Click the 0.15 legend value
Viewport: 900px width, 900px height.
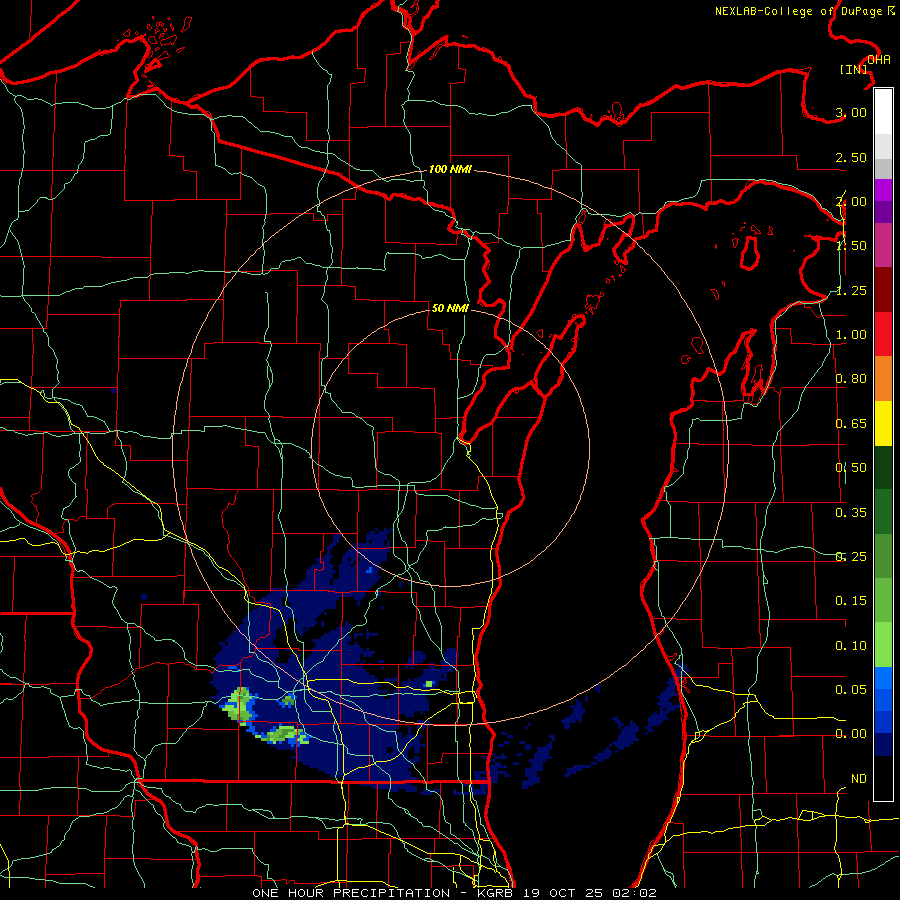[x=851, y=601]
